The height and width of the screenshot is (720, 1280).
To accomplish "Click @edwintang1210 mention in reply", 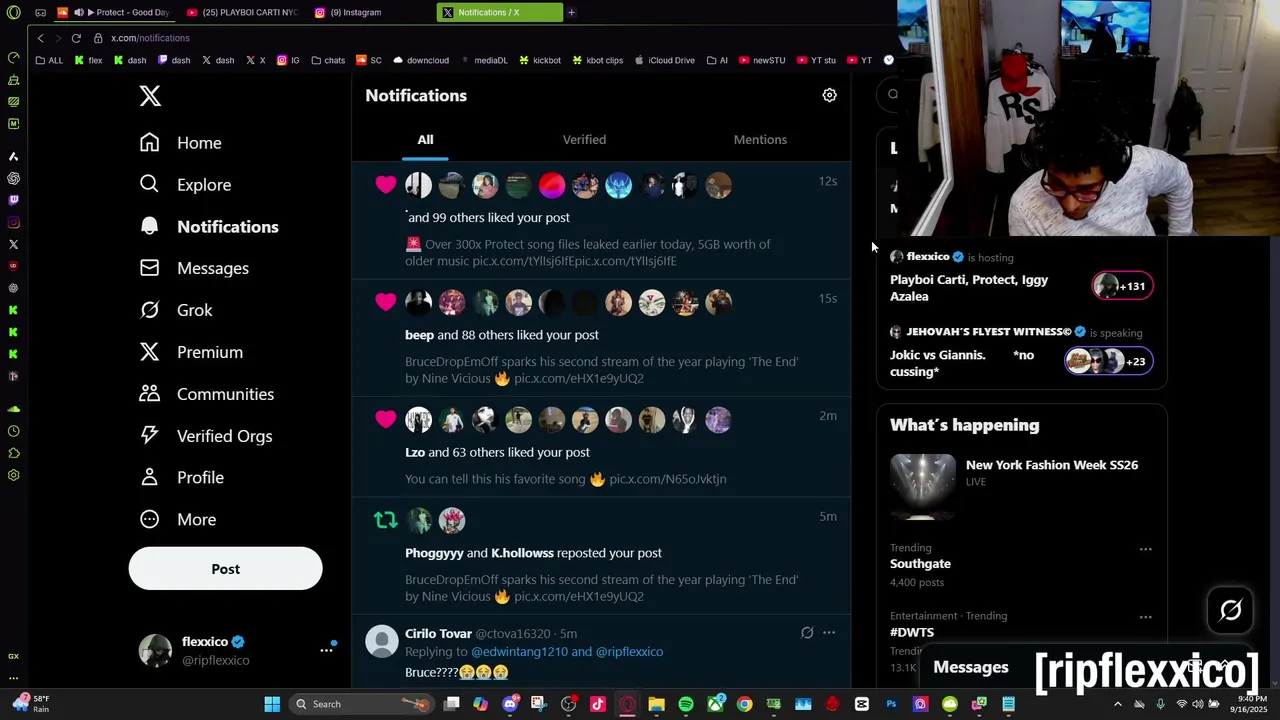I will pos(519,652).
